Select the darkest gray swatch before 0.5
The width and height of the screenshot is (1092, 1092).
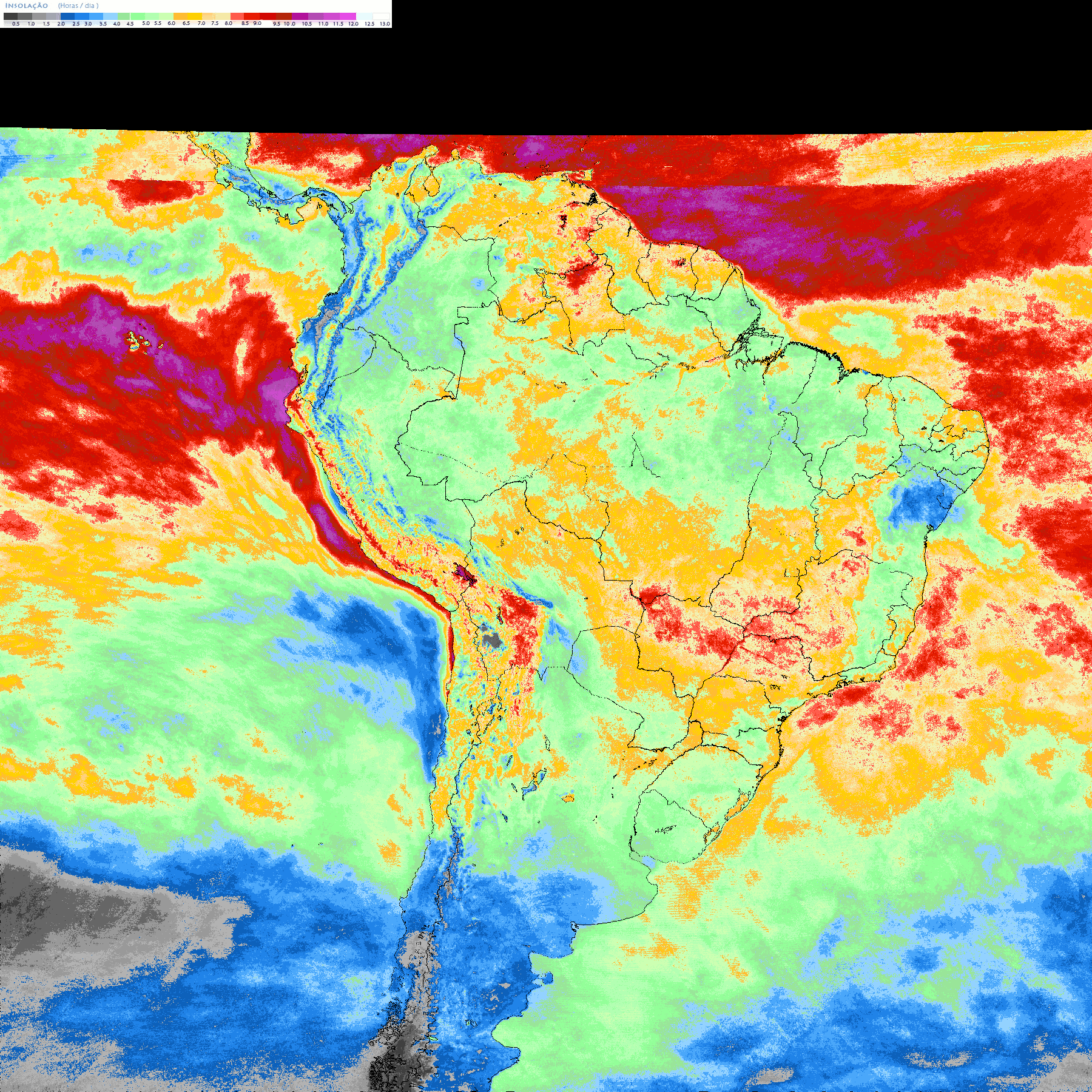(11, 16)
